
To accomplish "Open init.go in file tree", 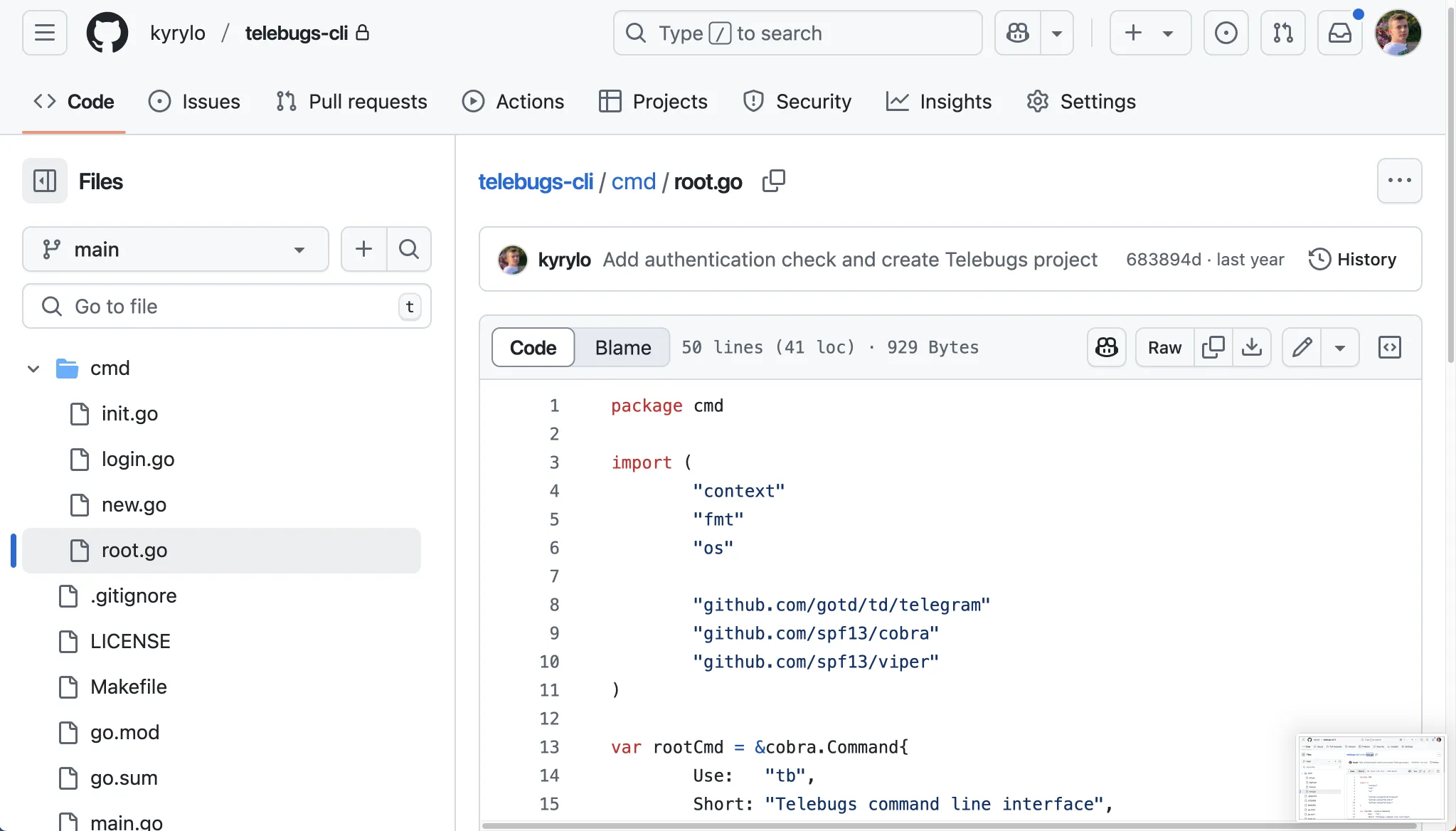I will (129, 413).
